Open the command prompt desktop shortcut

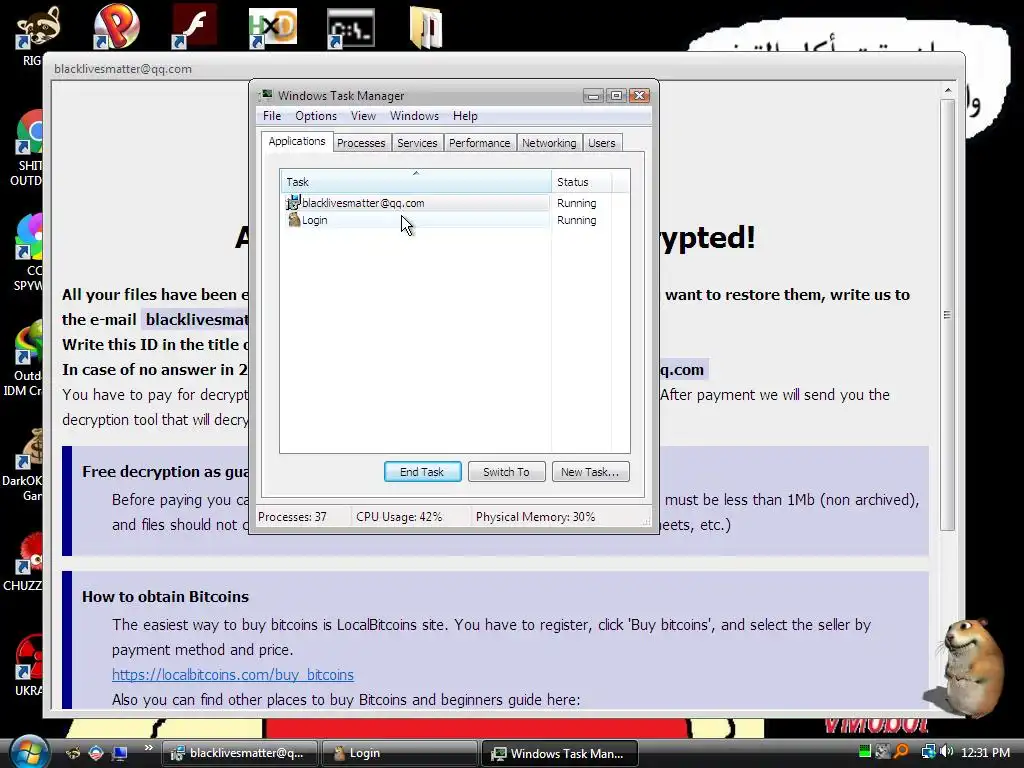(x=351, y=28)
